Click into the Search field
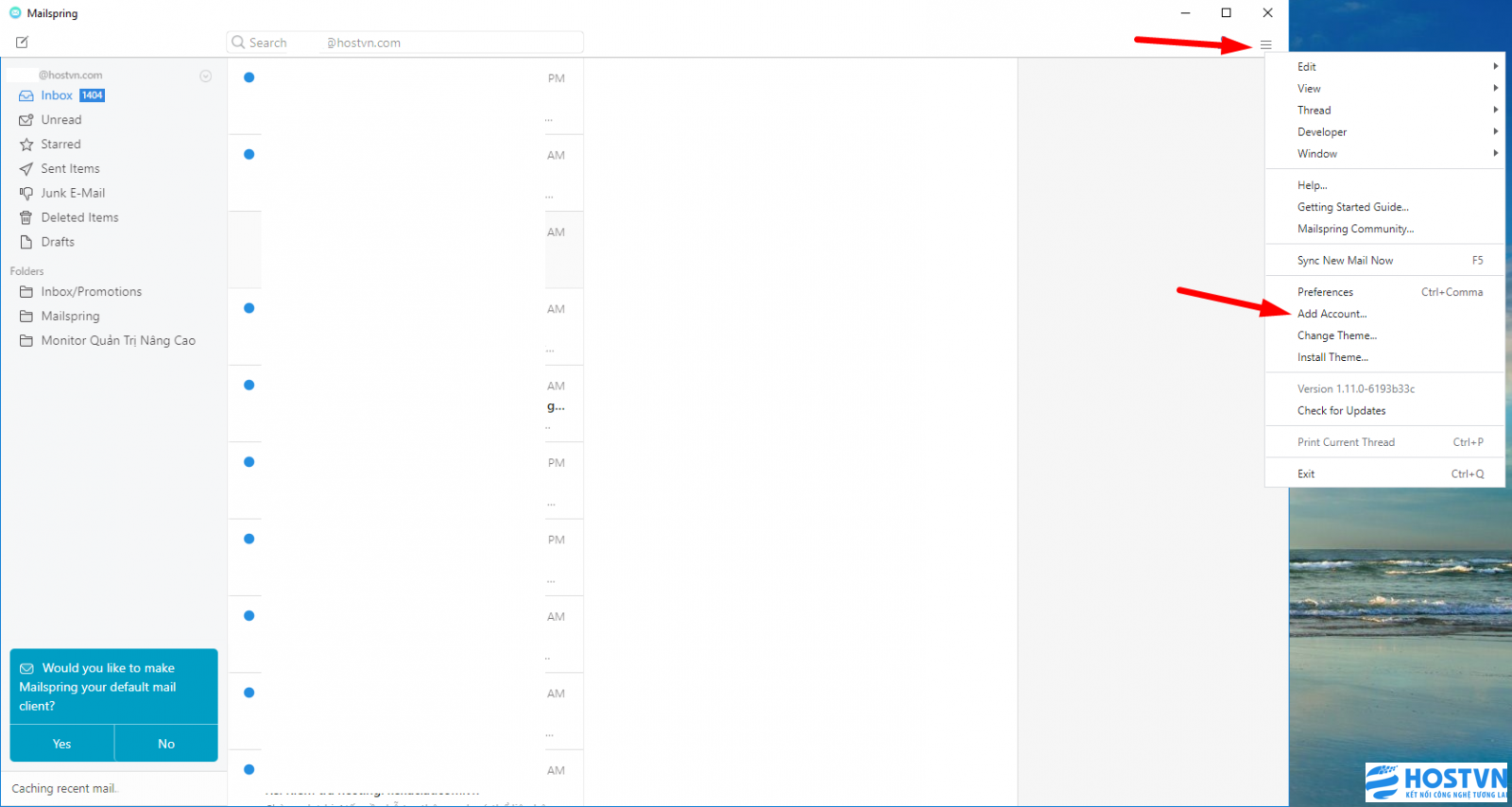The image size is (1512, 807). (x=404, y=43)
